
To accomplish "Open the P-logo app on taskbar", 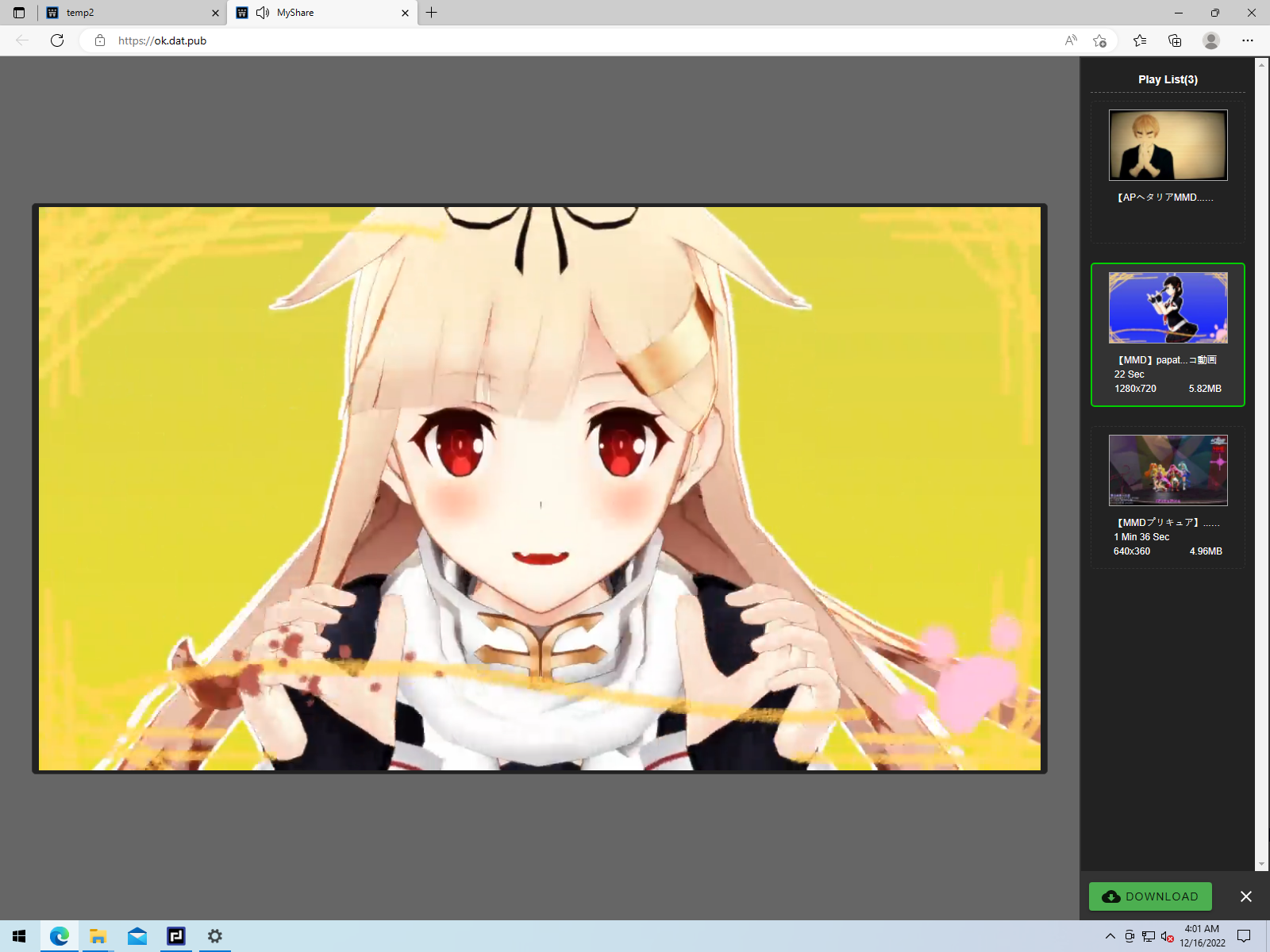I will [x=175, y=936].
